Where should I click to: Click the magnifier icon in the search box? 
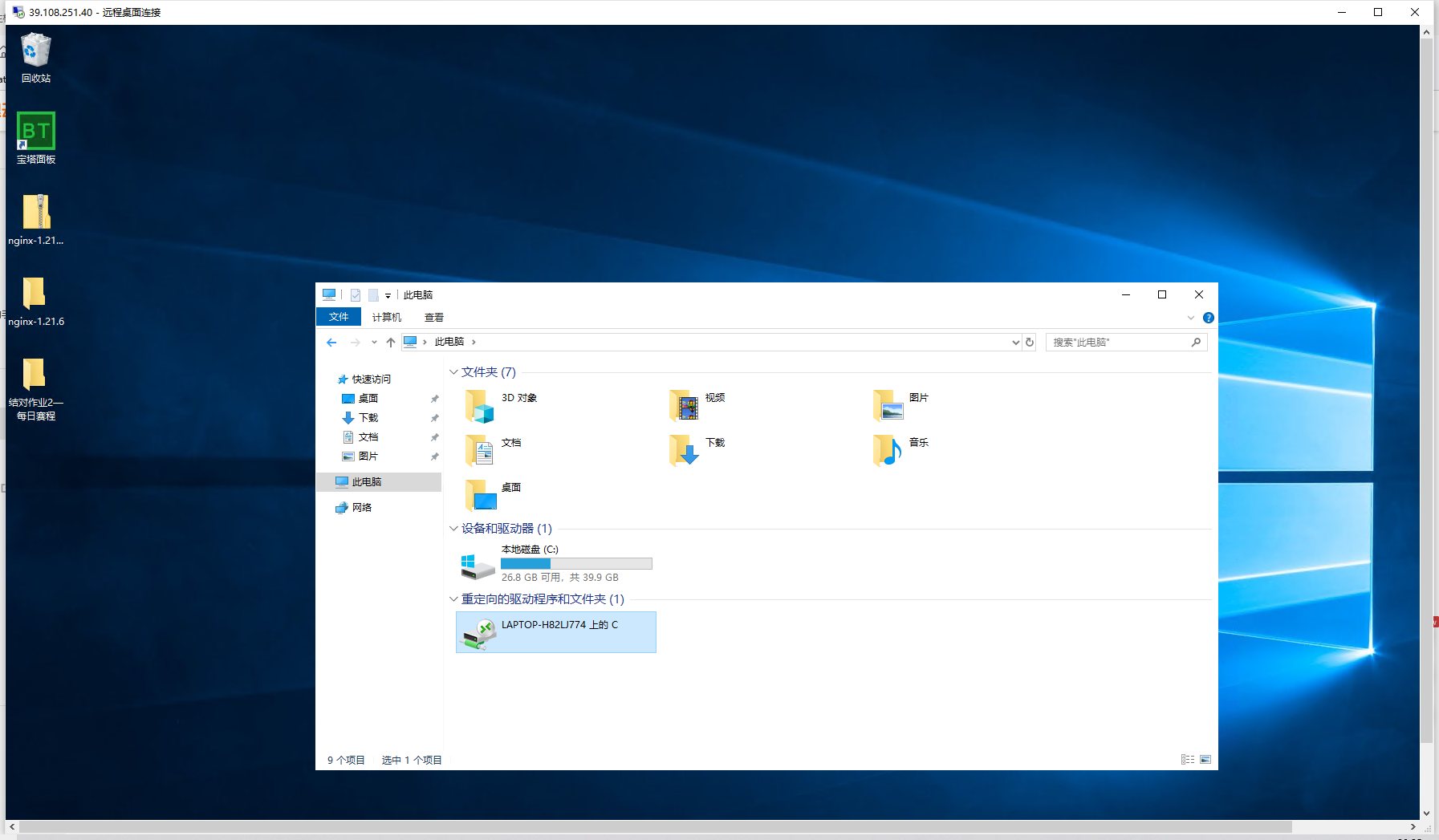1196,343
